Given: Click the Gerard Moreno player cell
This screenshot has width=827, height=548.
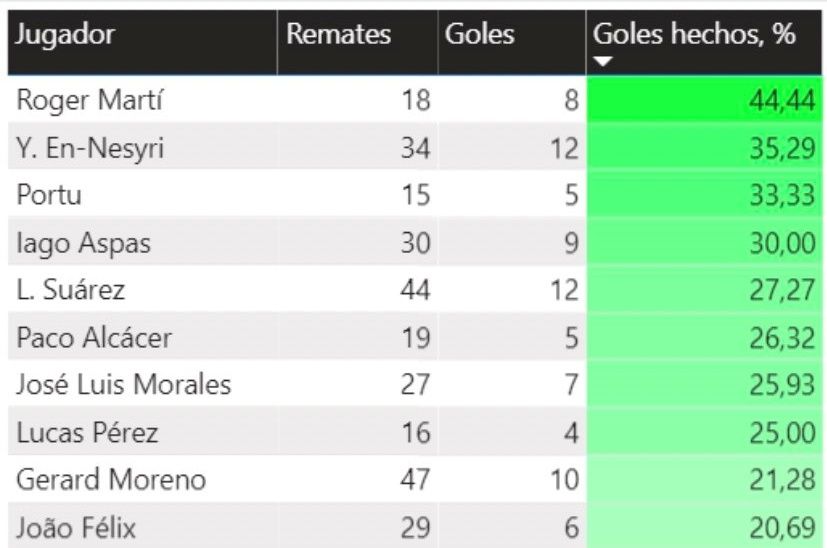Looking at the screenshot, I should coord(111,480).
